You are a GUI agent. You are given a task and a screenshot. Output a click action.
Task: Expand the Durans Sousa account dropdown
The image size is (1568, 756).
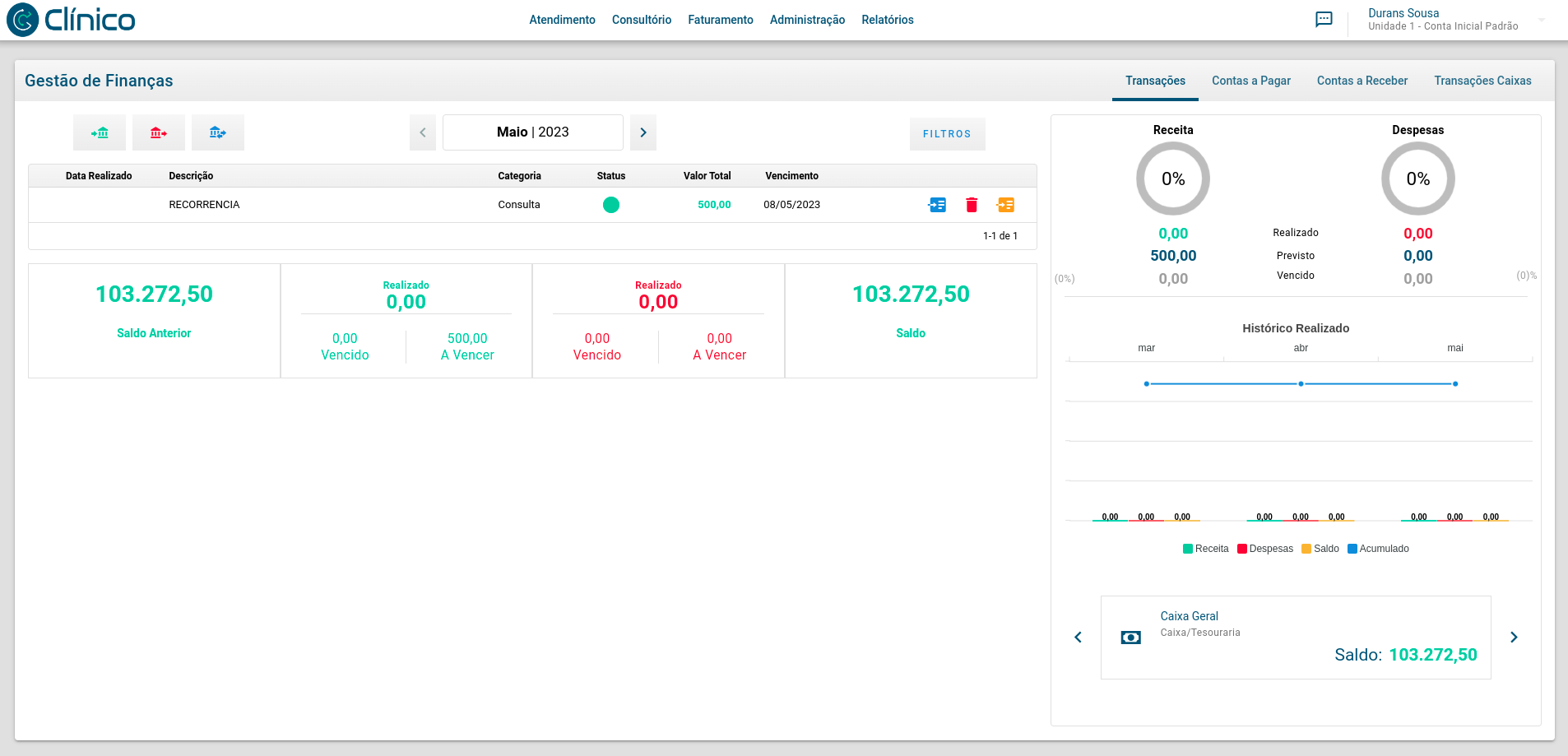coord(1542,20)
